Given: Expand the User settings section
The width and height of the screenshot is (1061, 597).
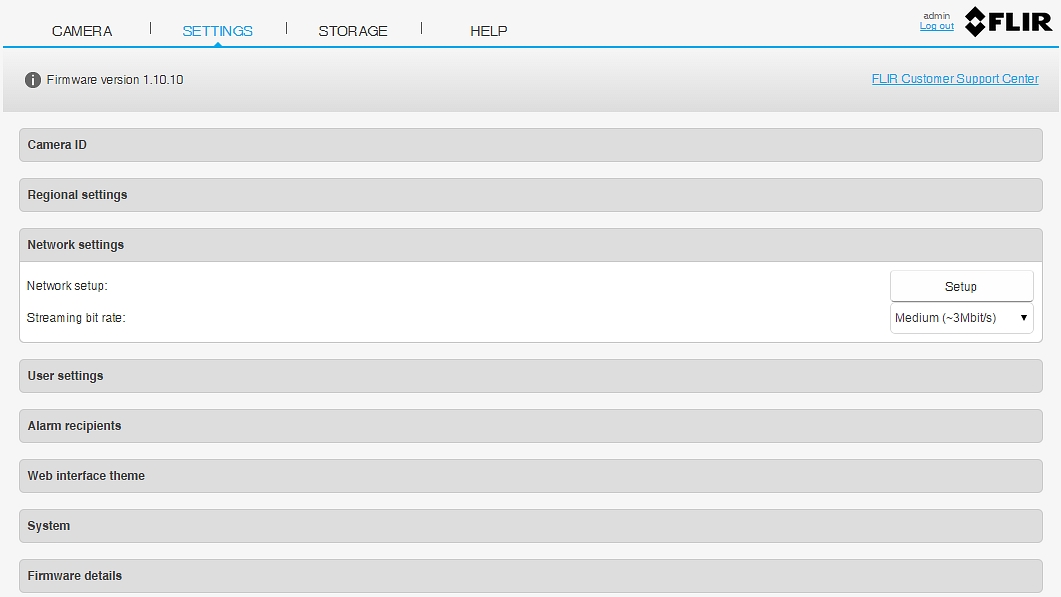Looking at the screenshot, I should point(530,376).
